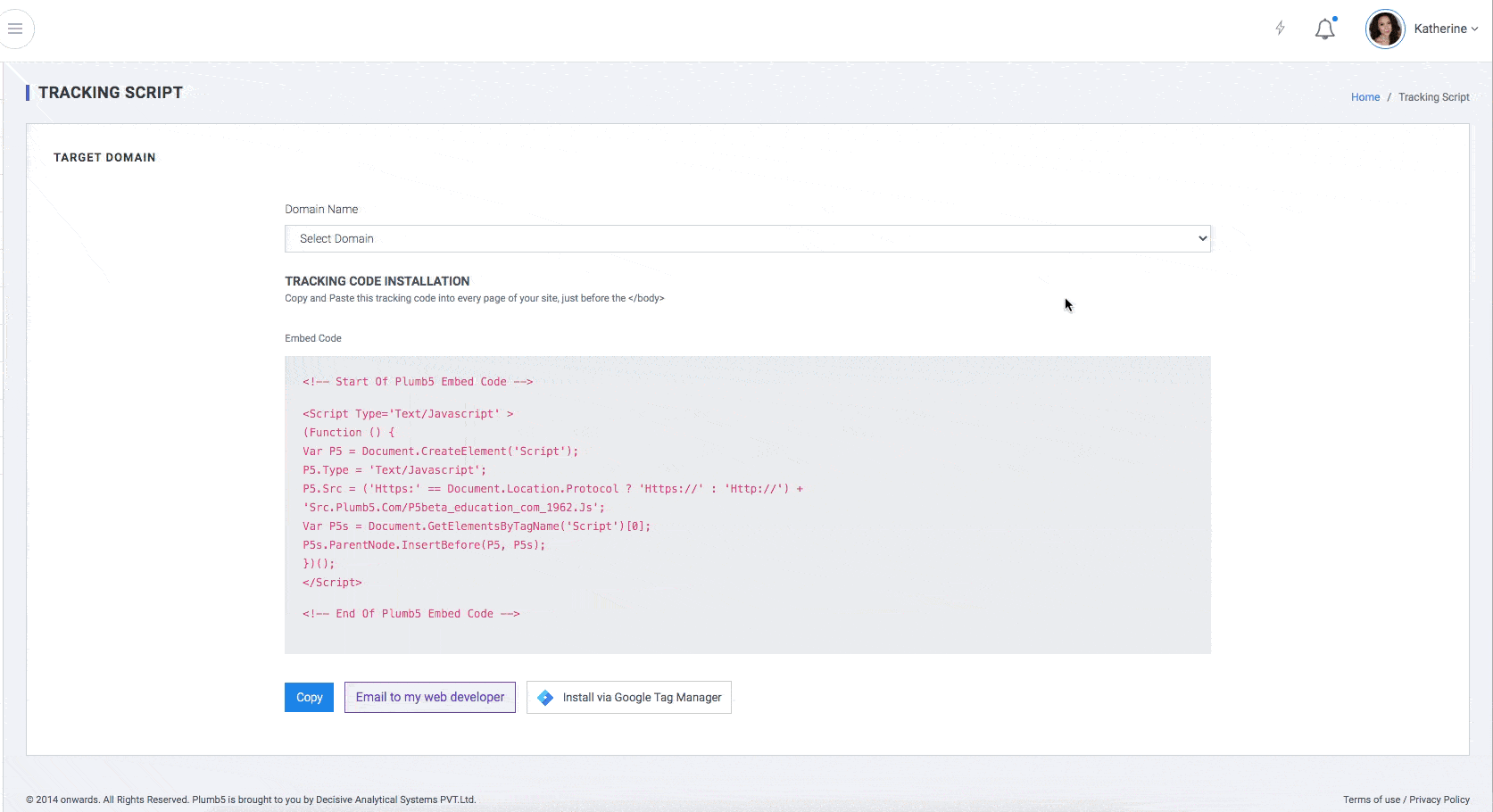Viewport: 1493px width, 812px height.
Task: Click the copy-and-paste instruction text
Action: (475, 299)
